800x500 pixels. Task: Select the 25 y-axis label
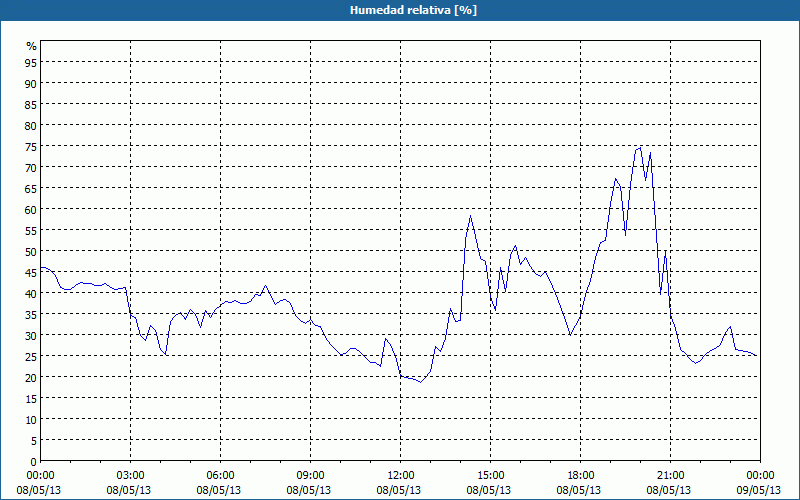coord(31,356)
